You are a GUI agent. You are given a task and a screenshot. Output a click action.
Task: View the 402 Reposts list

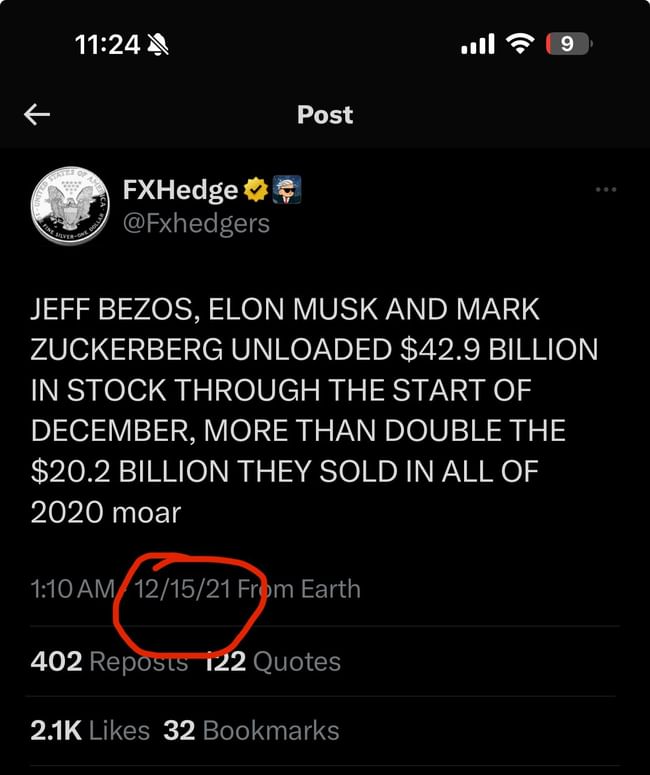click(109, 662)
